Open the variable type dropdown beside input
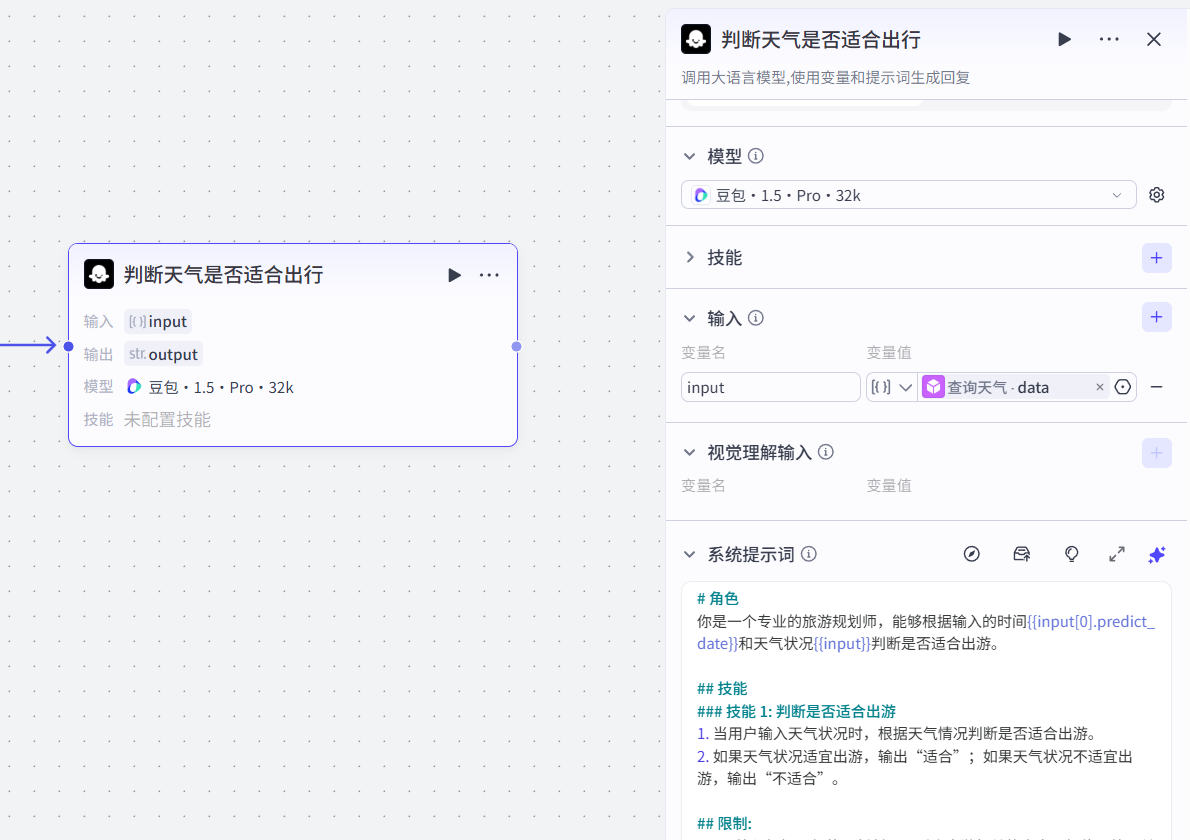This screenshot has height=840, width=1190. (x=892, y=387)
